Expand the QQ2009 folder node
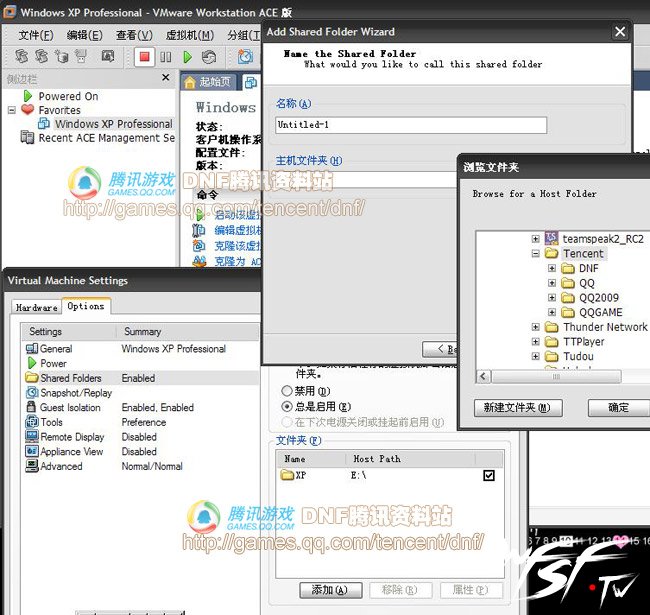Image resolution: width=650 pixels, height=615 pixels. point(552,298)
